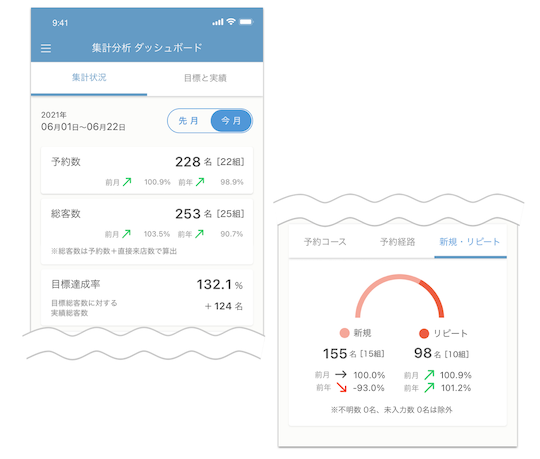The width and height of the screenshot is (540, 459).
Task: Click the green arrow beside リピート 100.9%
Action: pos(429,375)
